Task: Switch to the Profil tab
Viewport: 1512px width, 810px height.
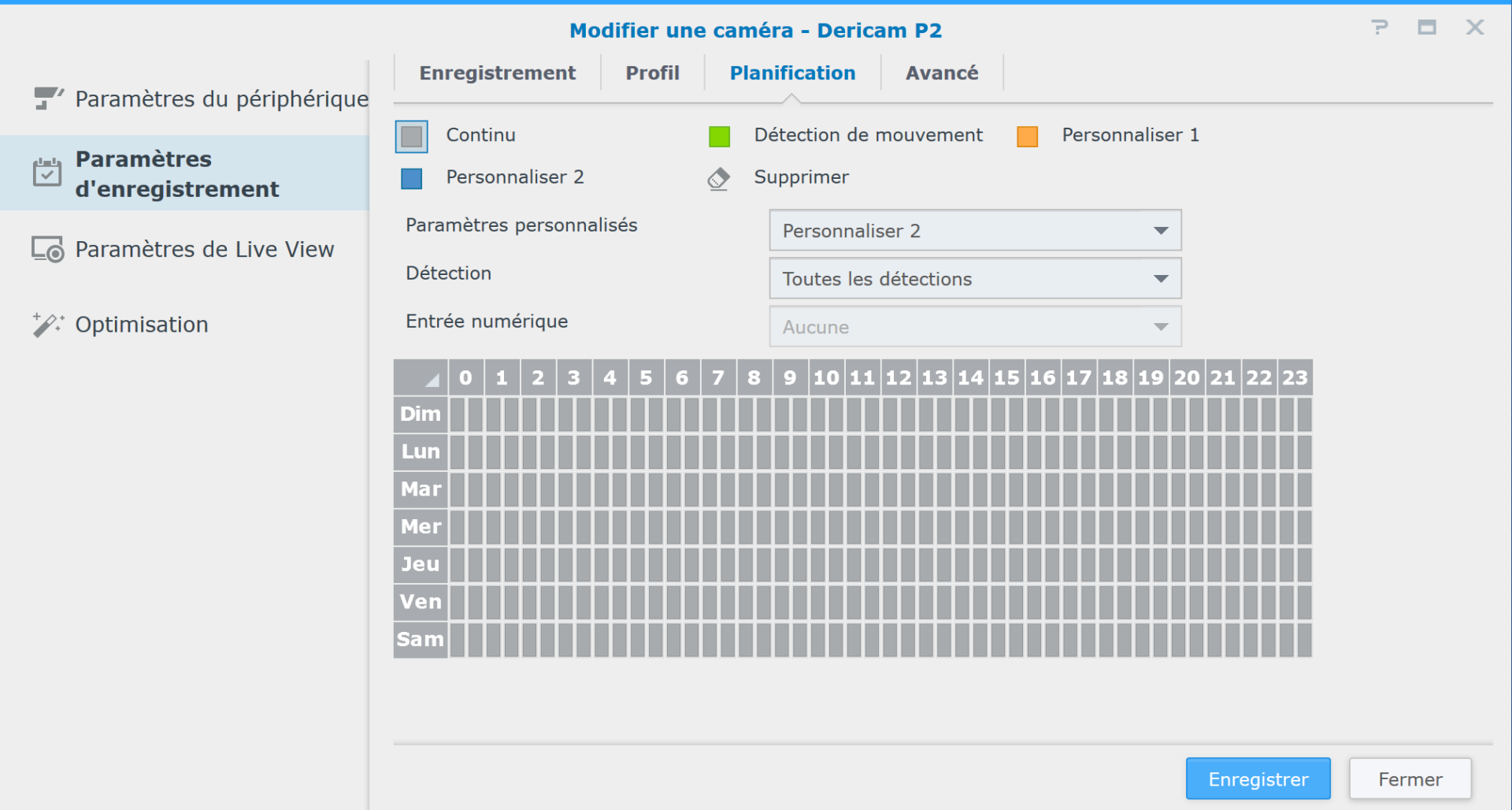Action: tap(652, 73)
